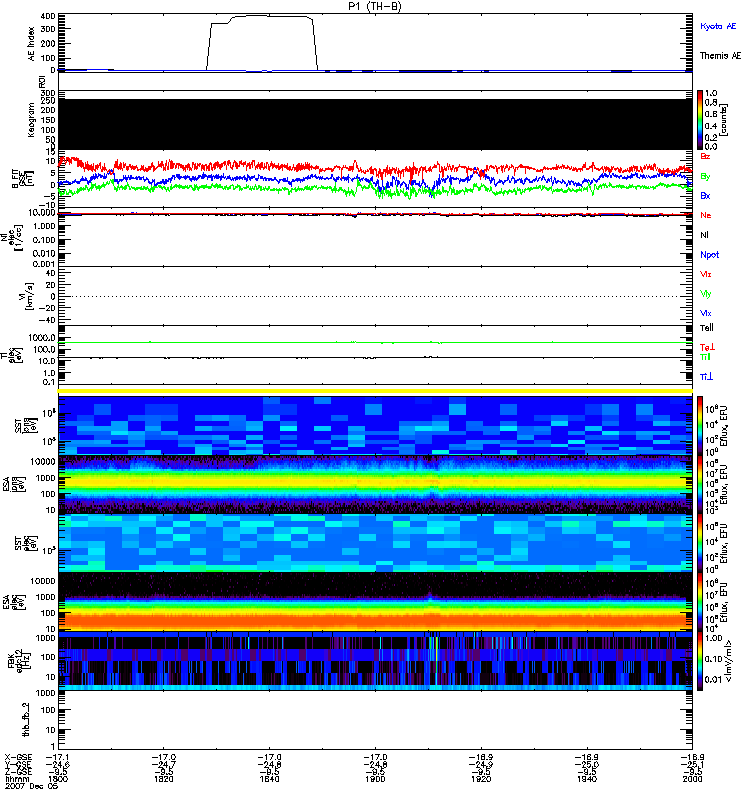The height and width of the screenshot is (800, 750).
Task: Click the X-GSE row label
Action: [17, 758]
